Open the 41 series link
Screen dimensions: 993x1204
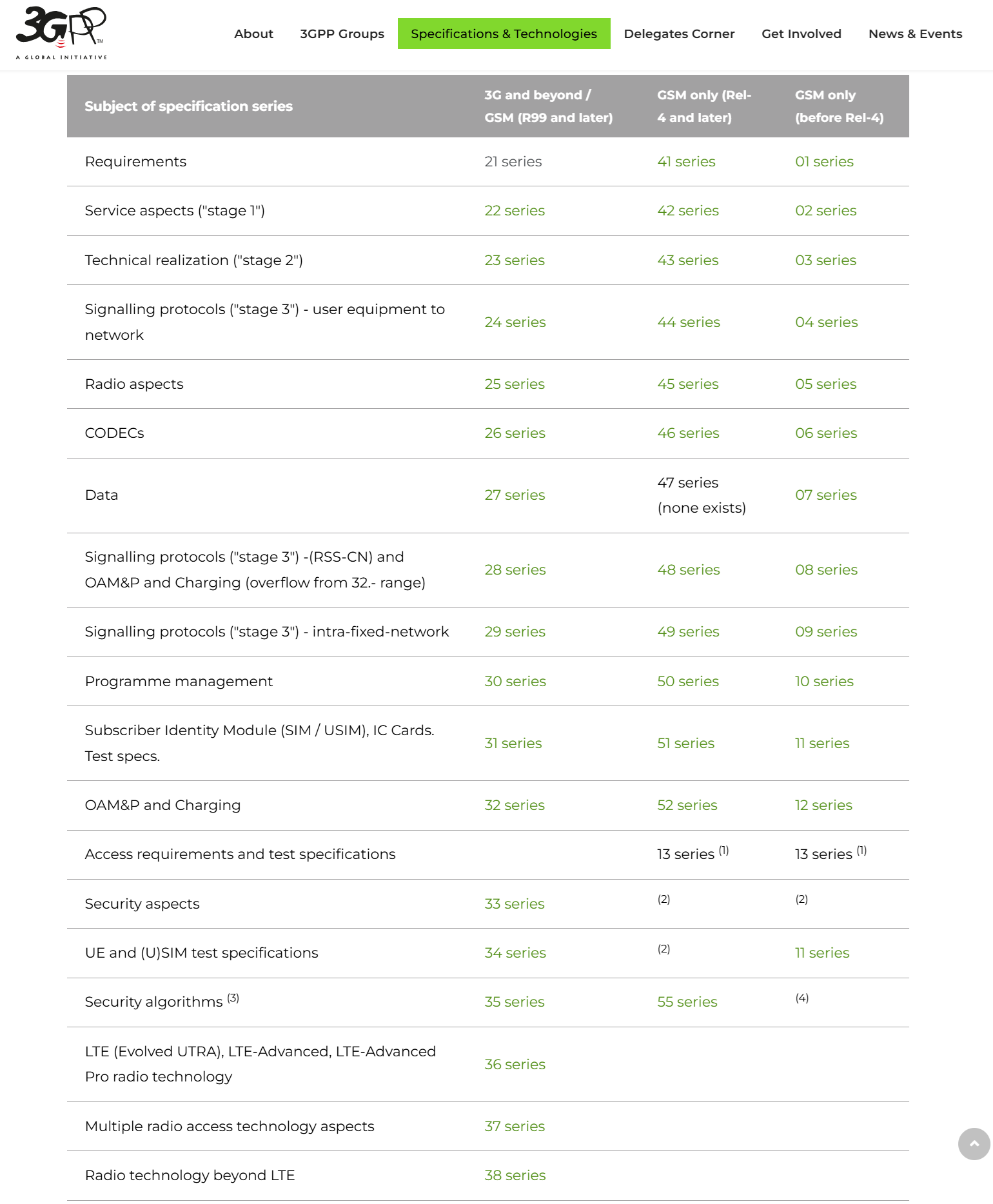point(686,162)
